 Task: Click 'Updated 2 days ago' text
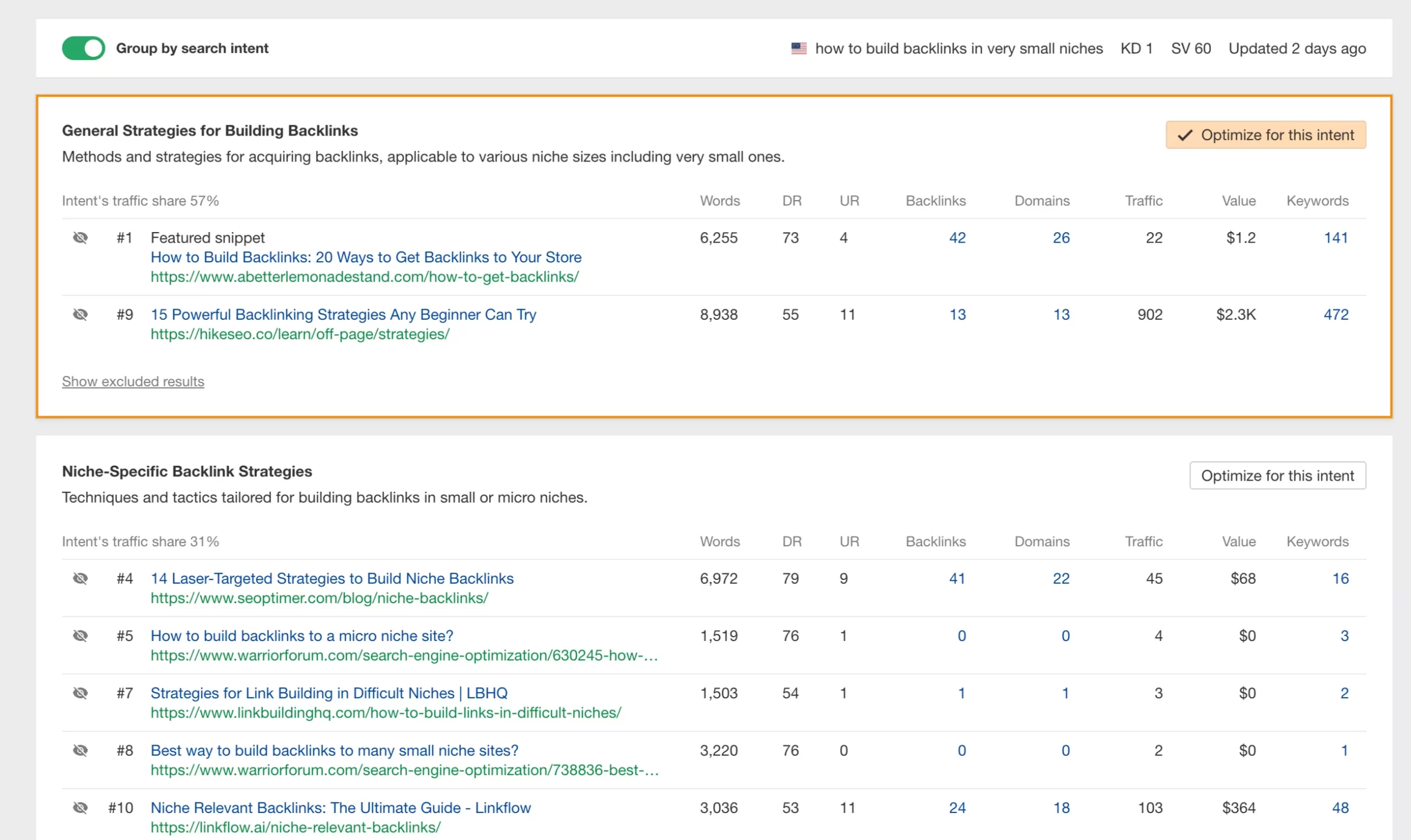coord(1297,49)
